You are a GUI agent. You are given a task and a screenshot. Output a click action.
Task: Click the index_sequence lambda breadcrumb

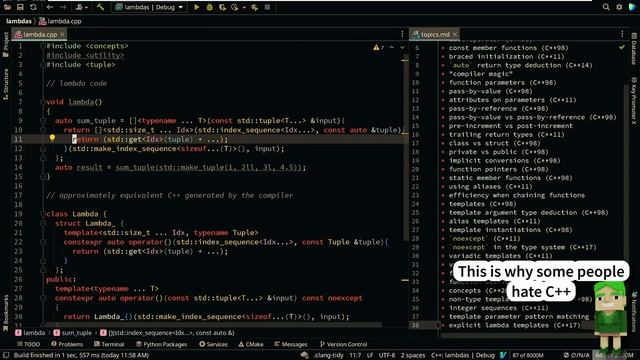[167, 333]
